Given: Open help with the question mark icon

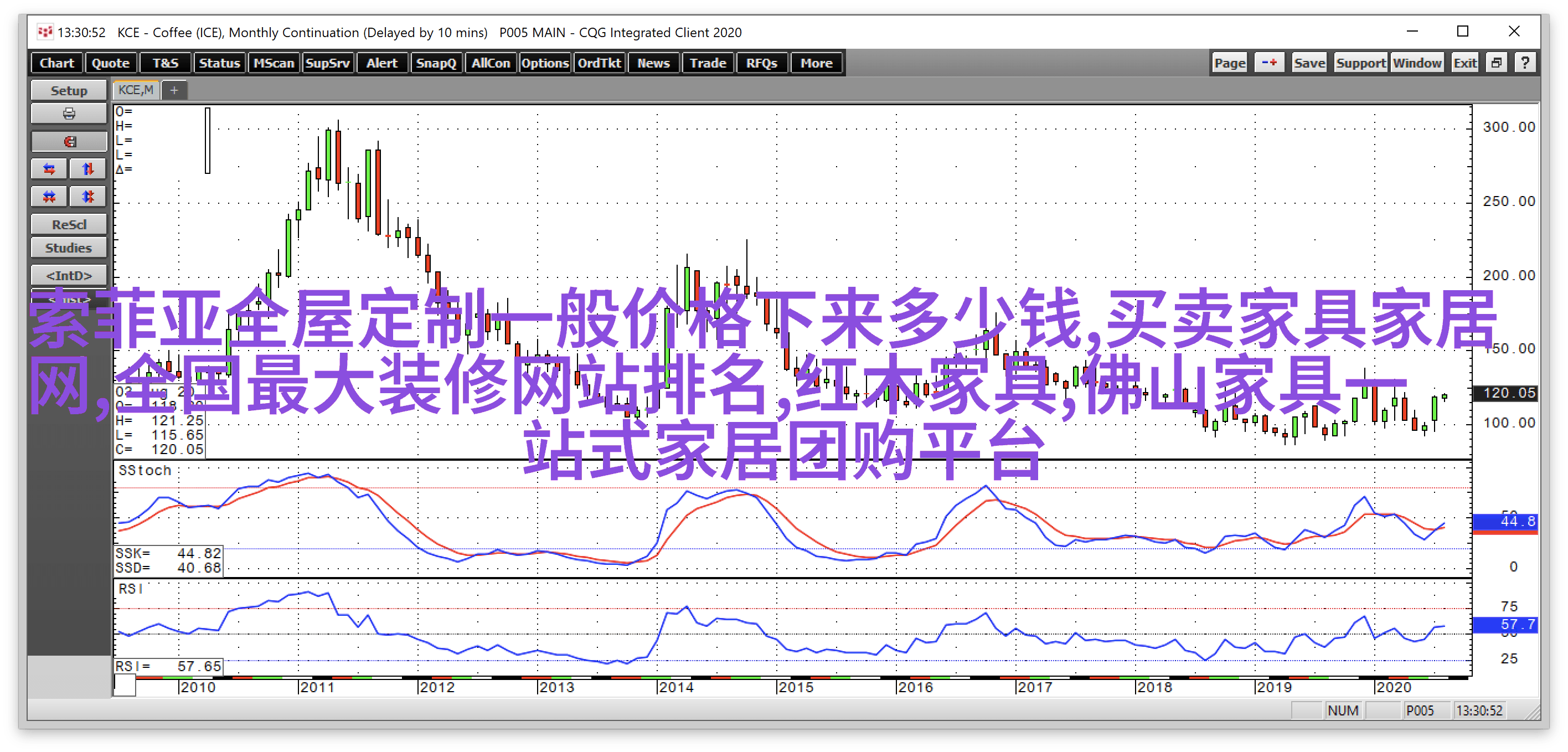Looking at the screenshot, I should point(1525,63).
